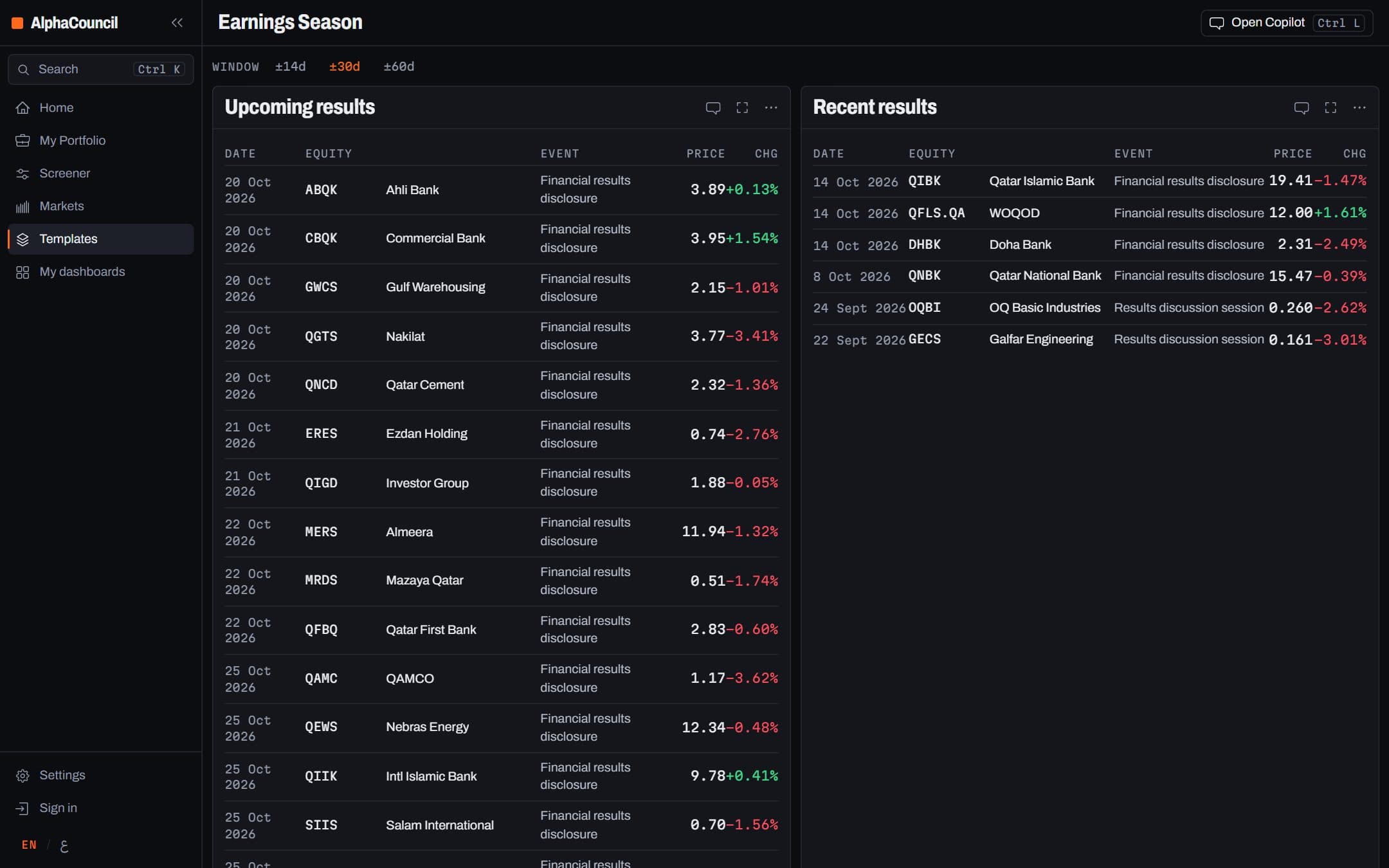Set window to ±14d
Viewport: 1389px width, 868px height.
coord(290,66)
